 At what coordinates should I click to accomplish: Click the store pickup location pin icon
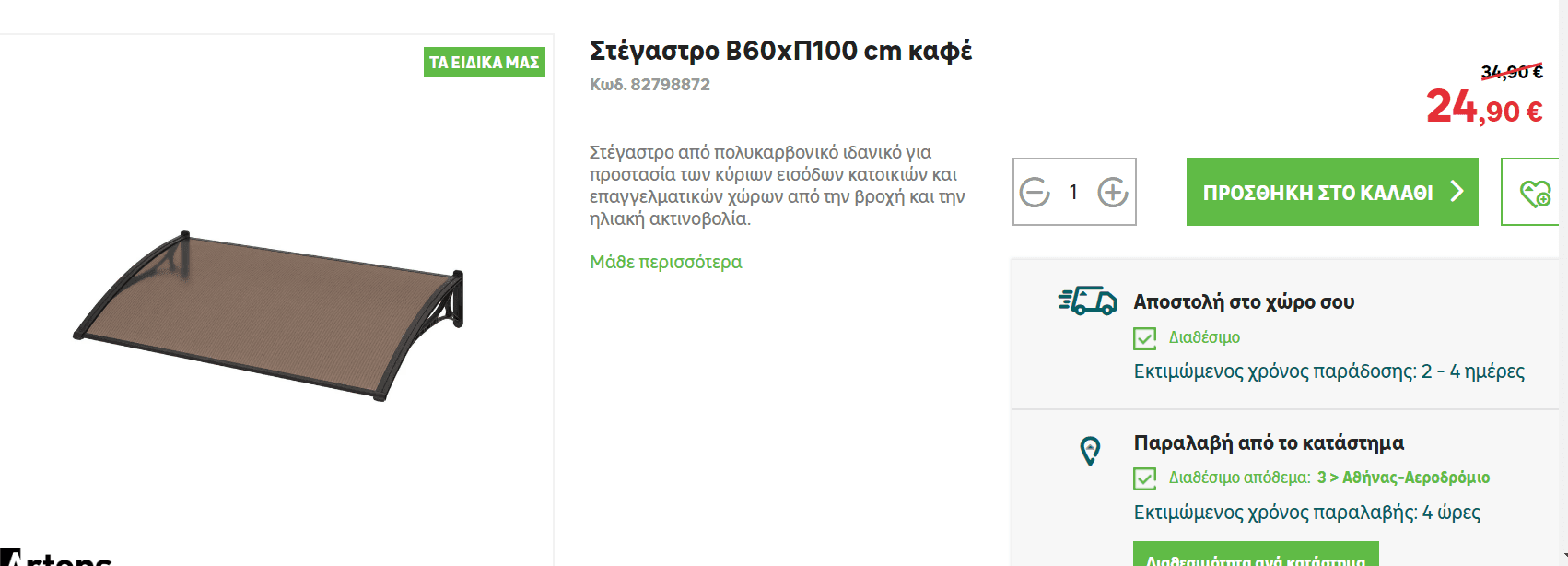point(1090,451)
